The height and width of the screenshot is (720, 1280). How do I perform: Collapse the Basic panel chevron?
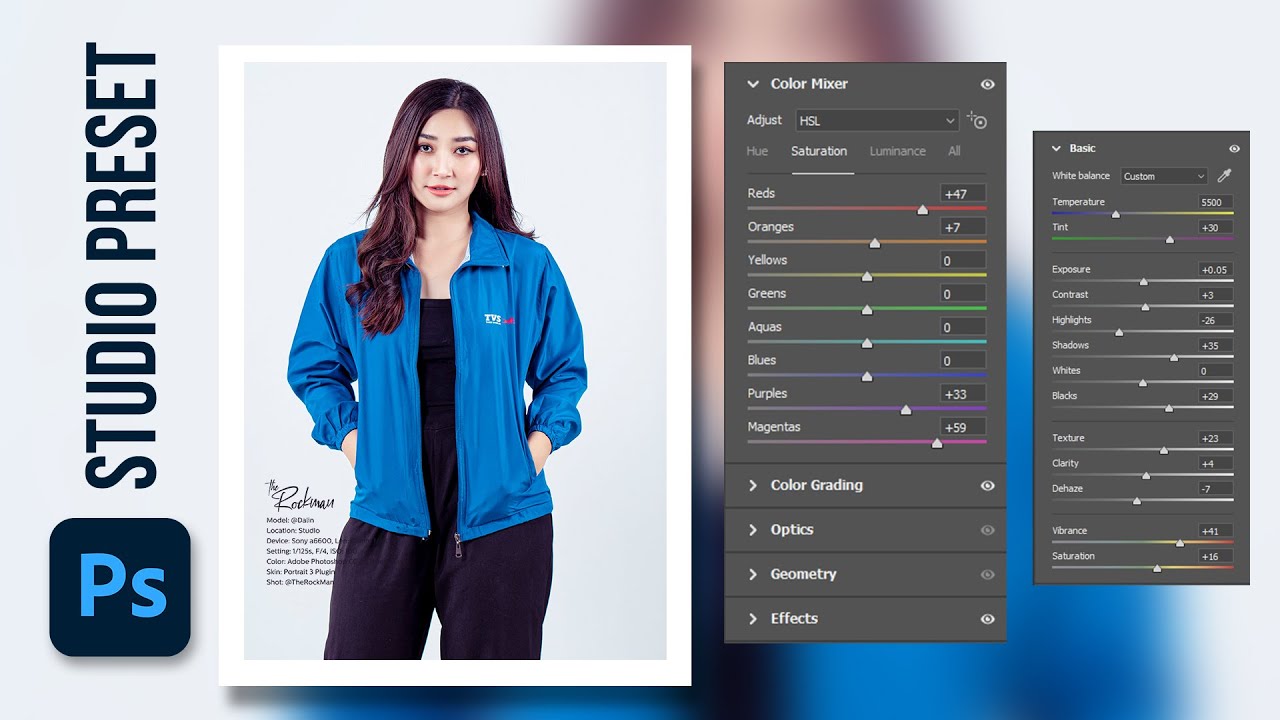pos(1056,148)
